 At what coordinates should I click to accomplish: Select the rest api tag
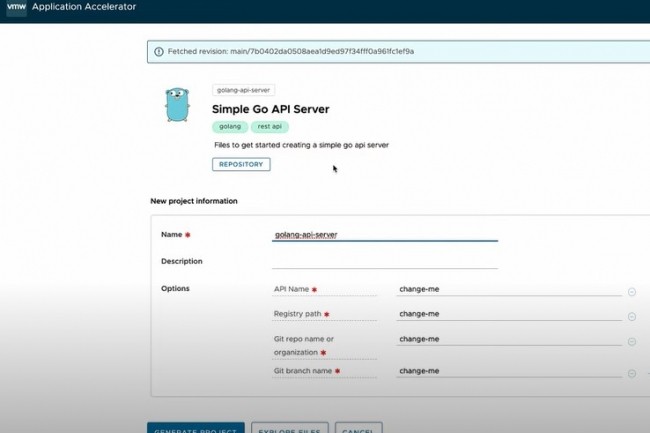[270, 127]
